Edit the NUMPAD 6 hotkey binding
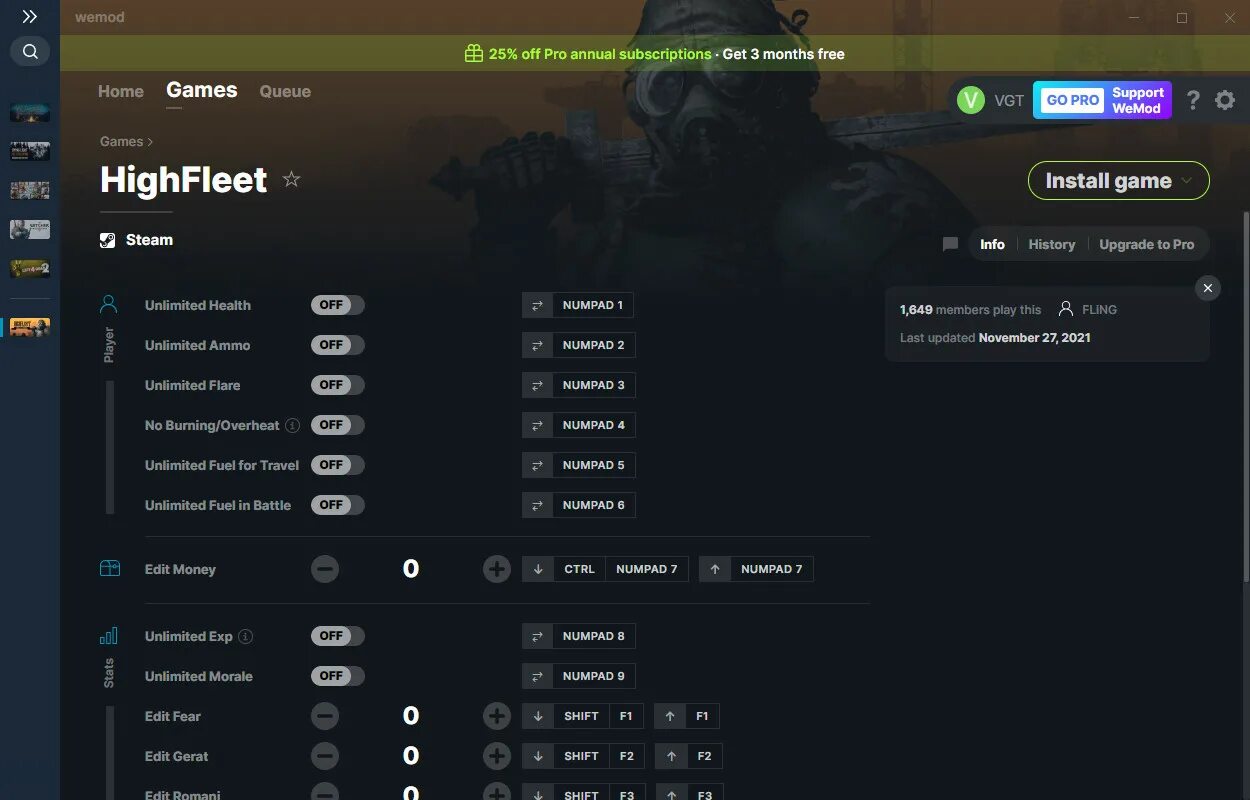 coord(593,505)
